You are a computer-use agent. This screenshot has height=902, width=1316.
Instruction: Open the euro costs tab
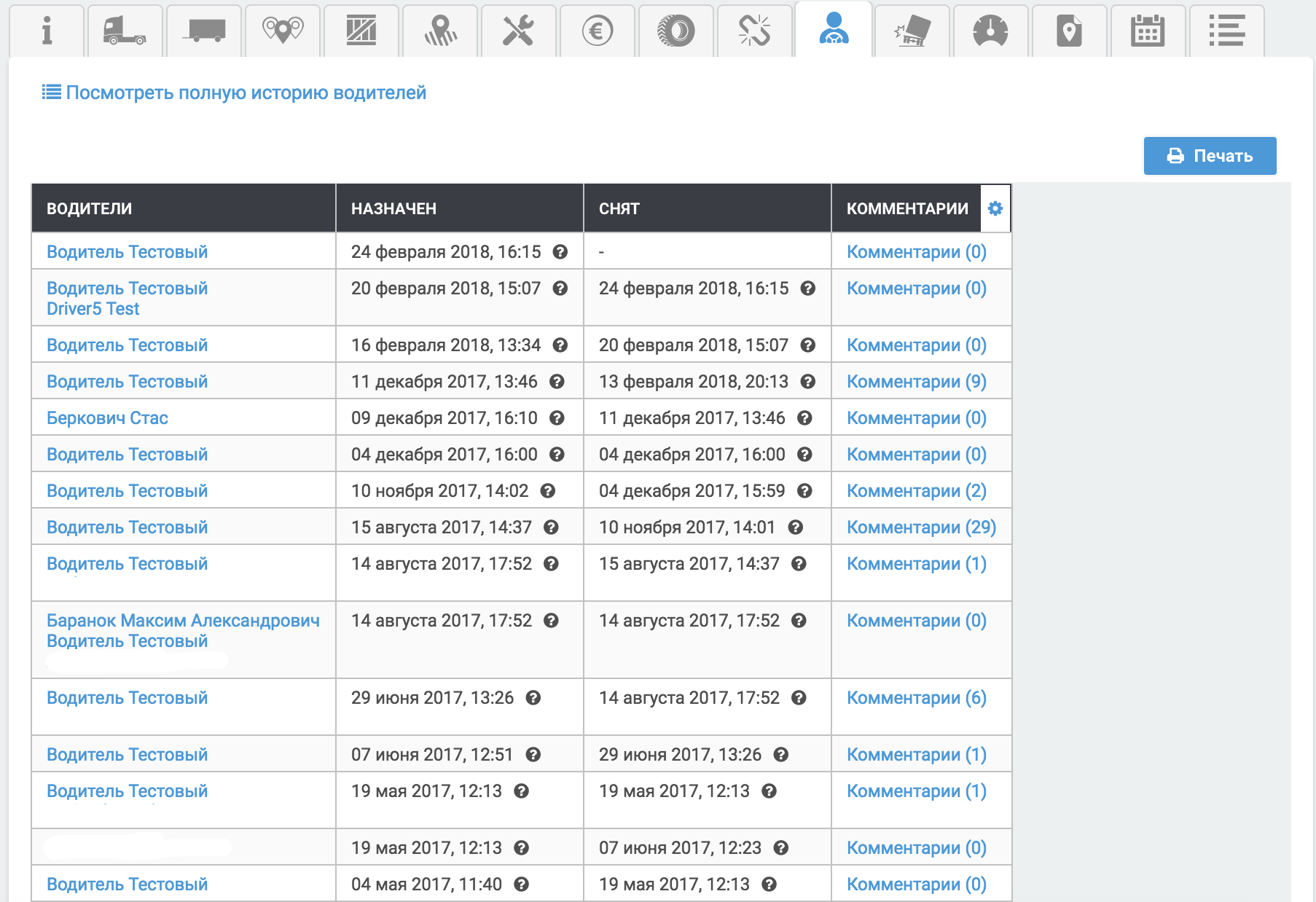[597, 31]
